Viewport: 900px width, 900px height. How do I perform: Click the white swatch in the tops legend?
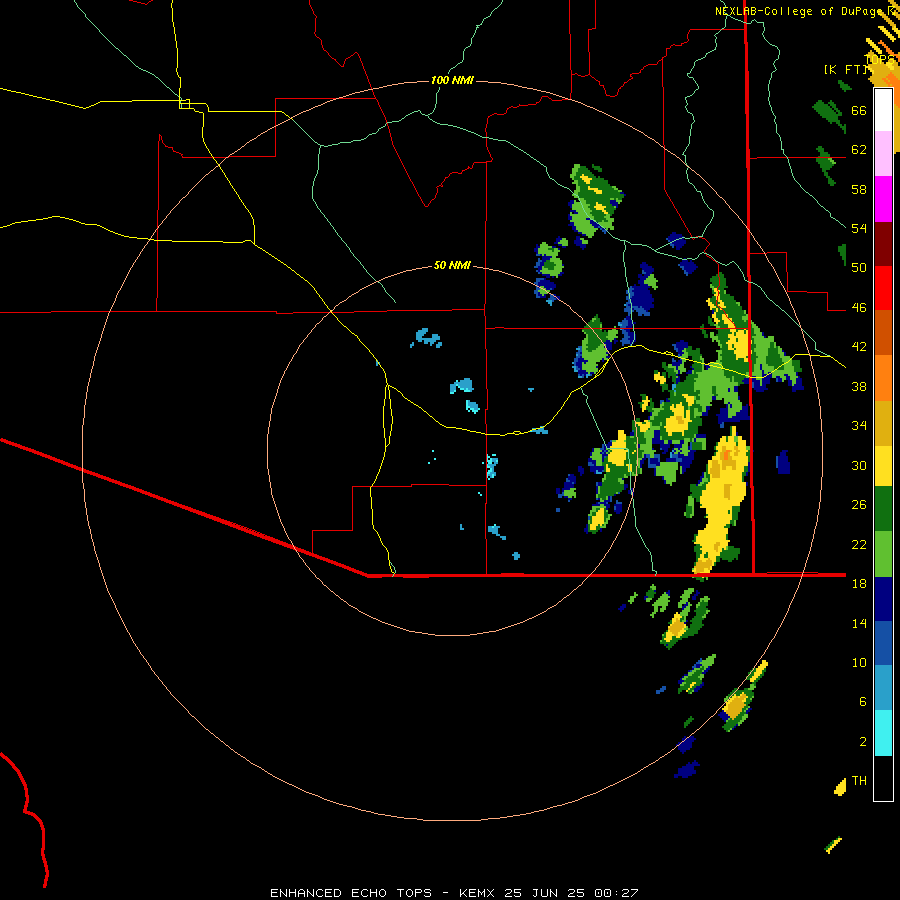[x=883, y=110]
